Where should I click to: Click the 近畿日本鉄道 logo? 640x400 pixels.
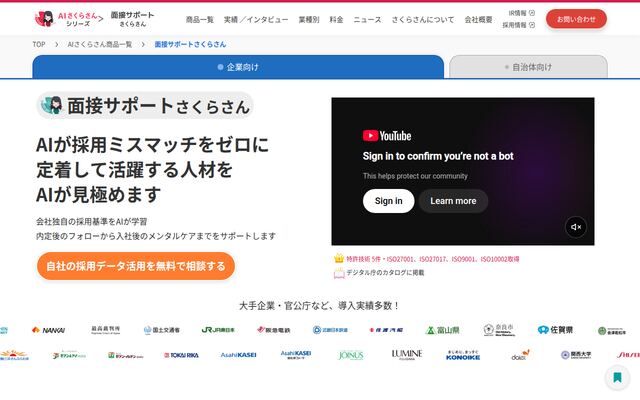330,330
